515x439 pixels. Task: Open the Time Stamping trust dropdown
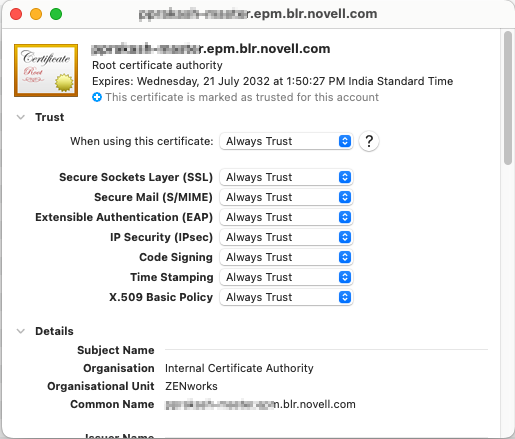(286, 277)
